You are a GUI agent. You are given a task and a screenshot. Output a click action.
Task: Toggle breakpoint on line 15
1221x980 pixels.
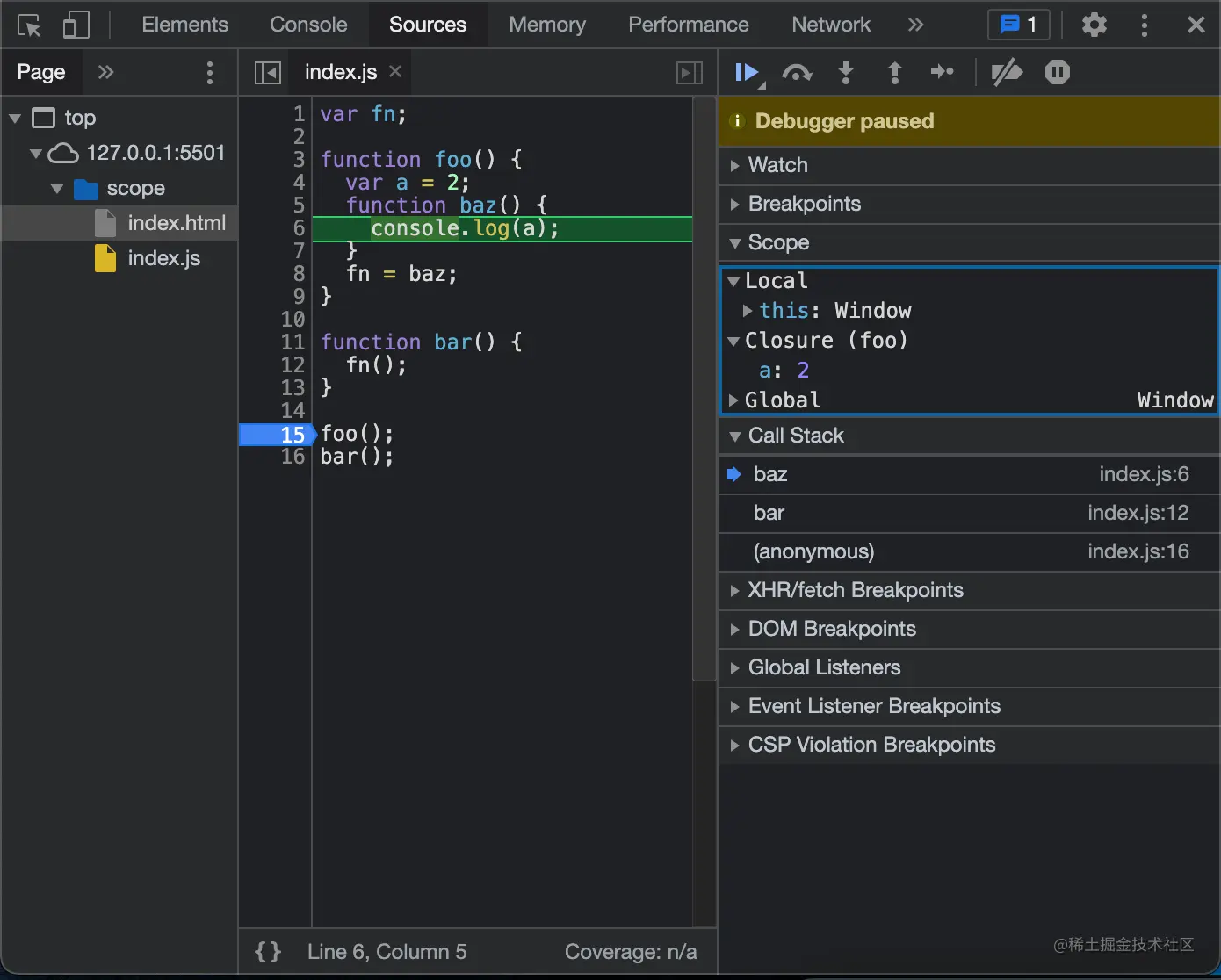pos(292,435)
